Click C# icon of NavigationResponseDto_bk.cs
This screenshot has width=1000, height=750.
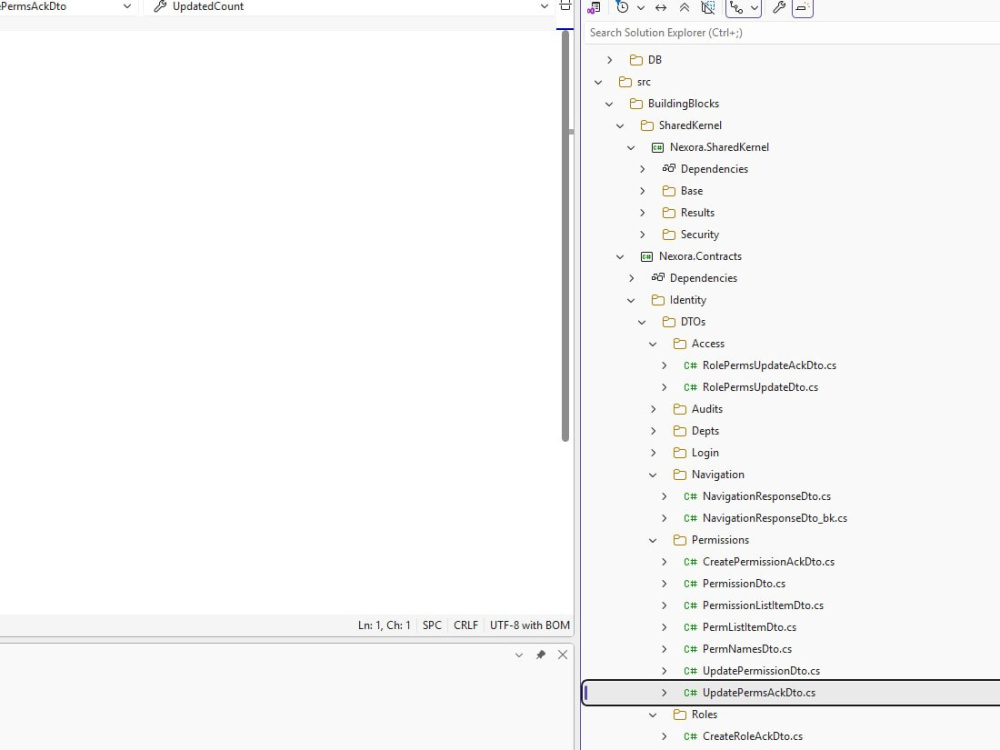690,518
